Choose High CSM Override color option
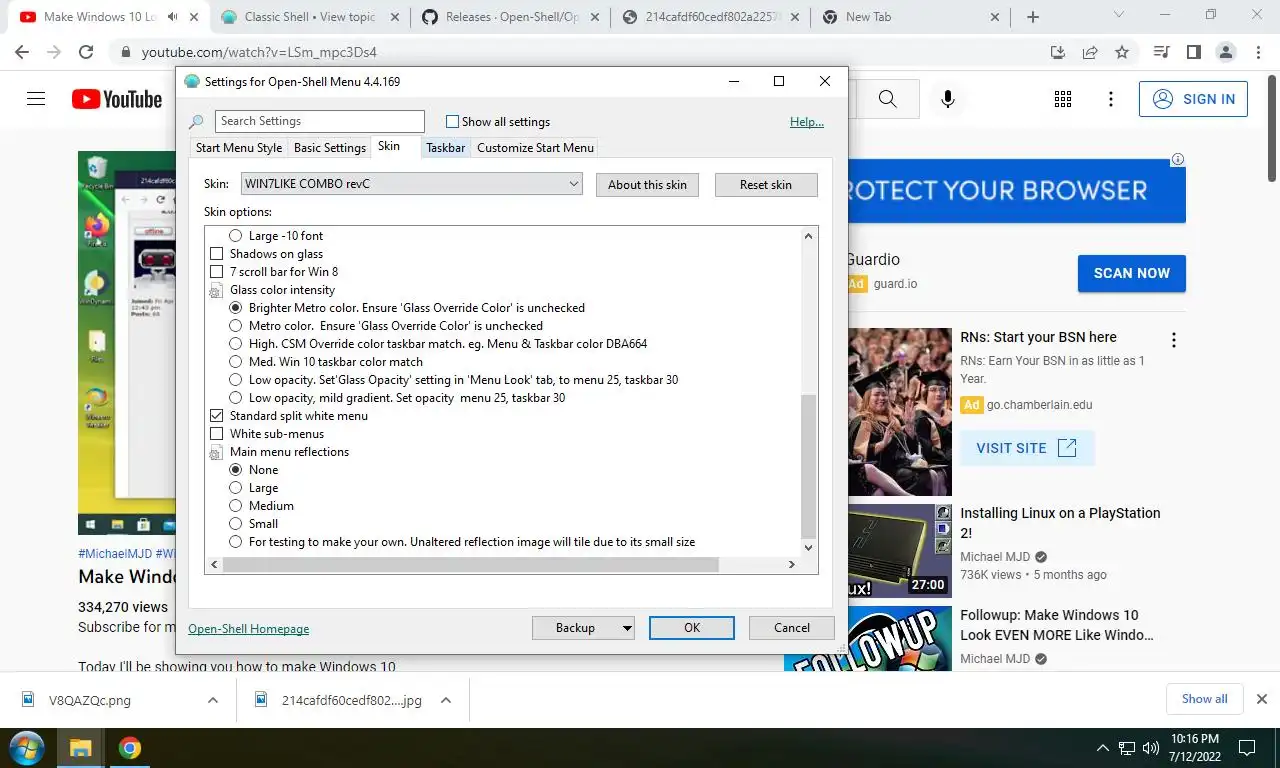The image size is (1280, 768). tap(236, 344)
